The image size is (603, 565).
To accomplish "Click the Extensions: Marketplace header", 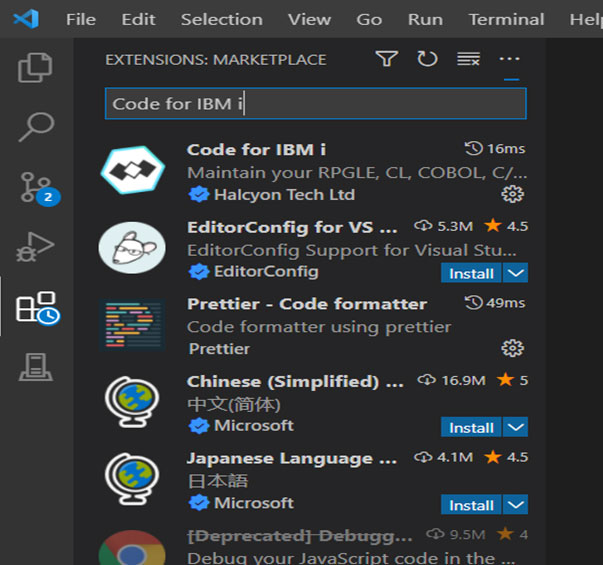I will click(x=216, y=60).
